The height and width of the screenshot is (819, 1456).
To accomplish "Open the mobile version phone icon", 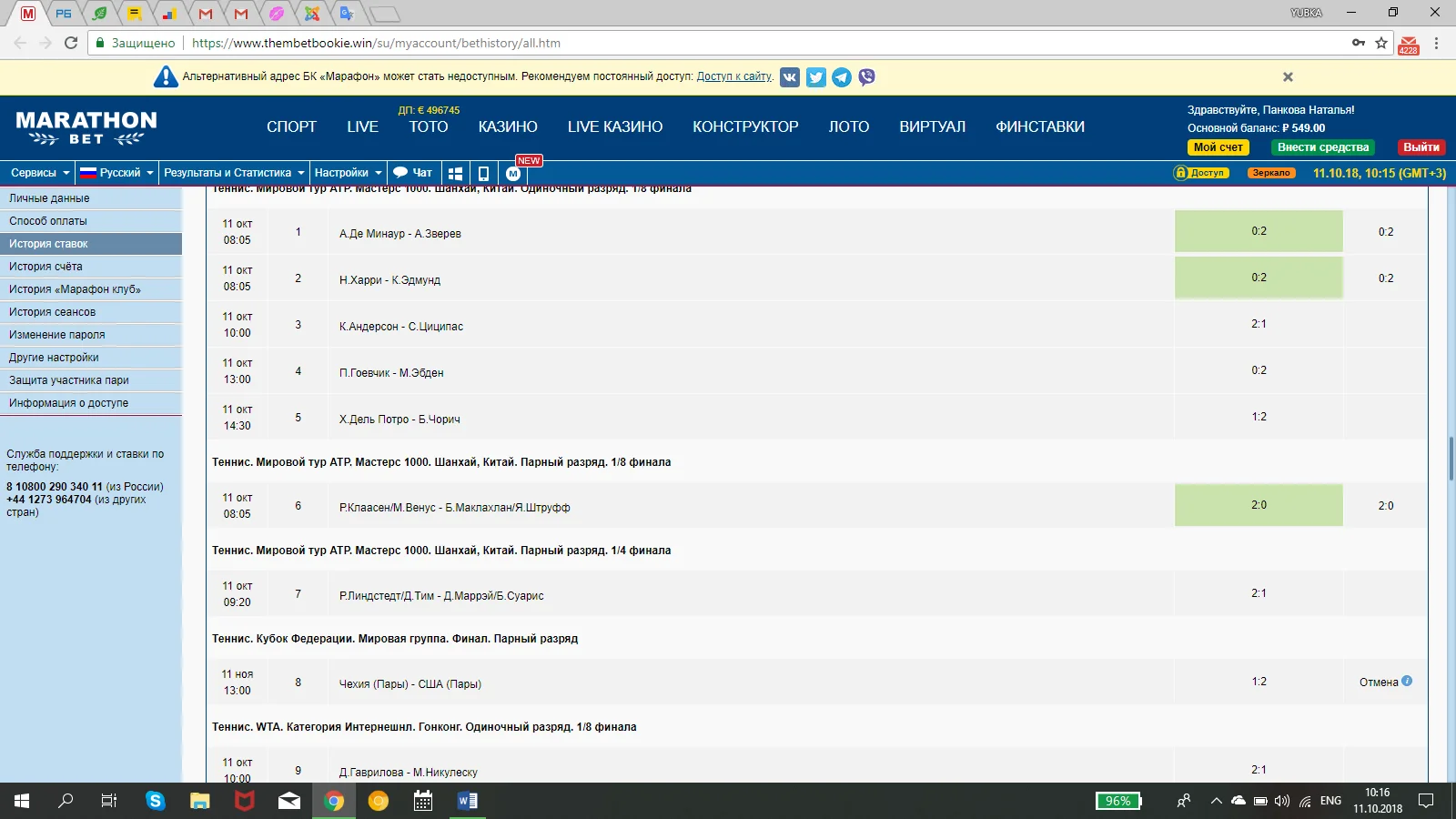I will pos(483,173).
